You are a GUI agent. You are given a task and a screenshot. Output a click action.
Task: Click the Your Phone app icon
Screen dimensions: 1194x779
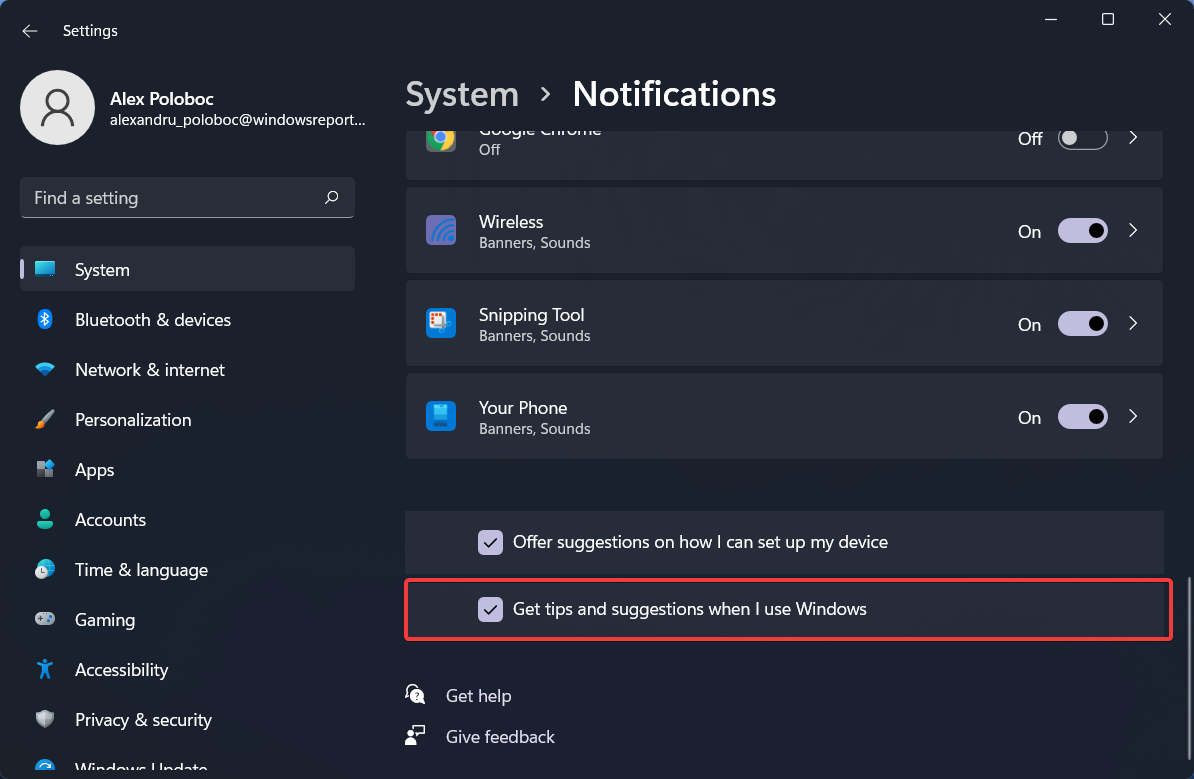tap(441, 417)
